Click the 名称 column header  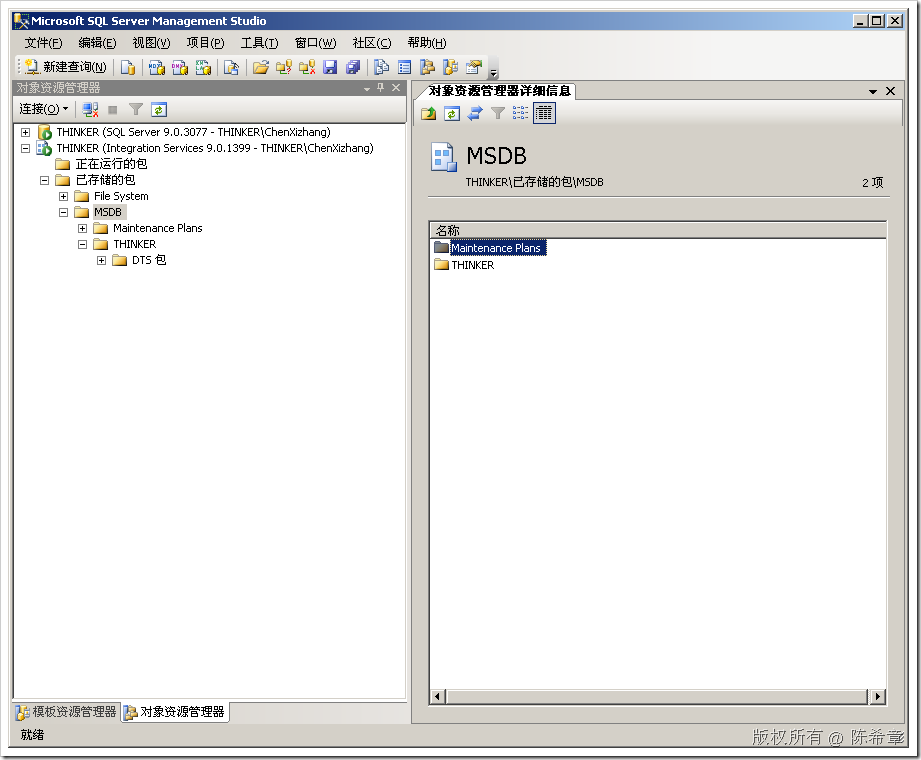[x=657, y=230]
